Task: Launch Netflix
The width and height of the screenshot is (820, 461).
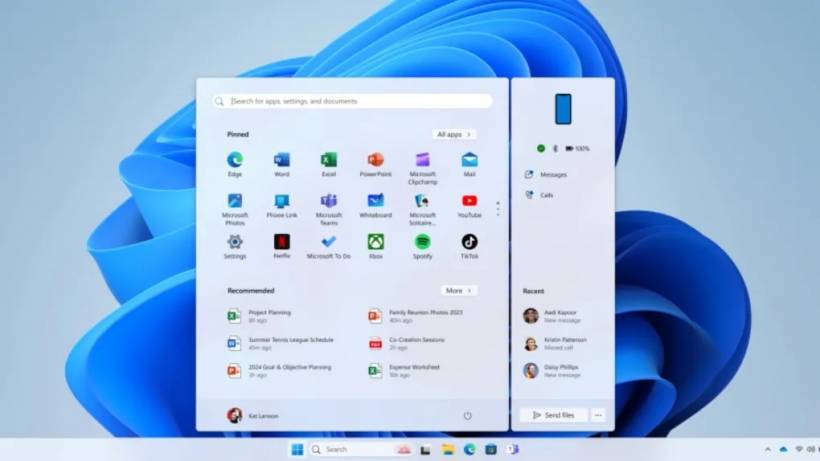Action: (281, 246)
